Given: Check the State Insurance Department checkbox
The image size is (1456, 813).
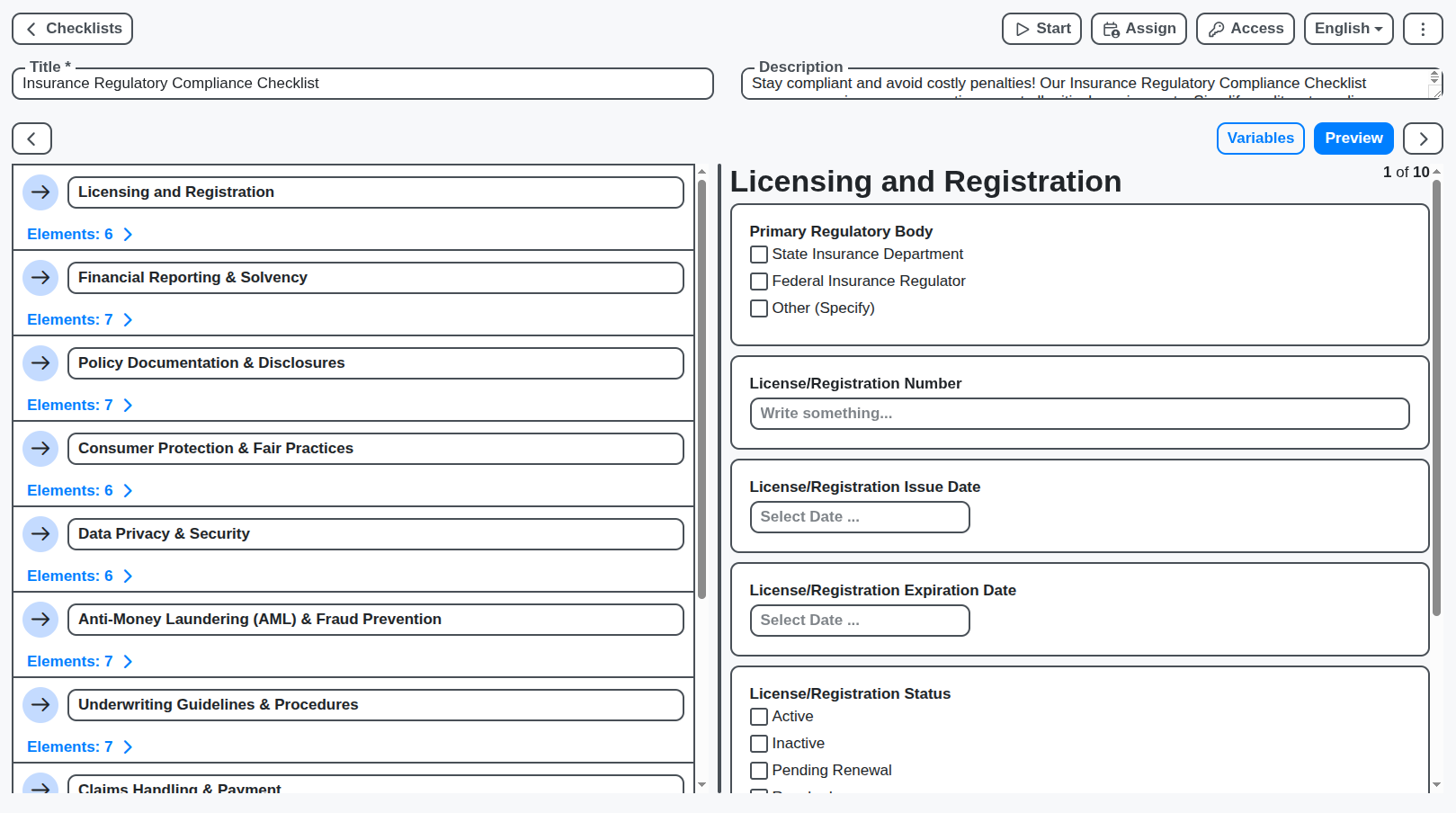Looking at the screenshot, I should (x=758, y=255).
